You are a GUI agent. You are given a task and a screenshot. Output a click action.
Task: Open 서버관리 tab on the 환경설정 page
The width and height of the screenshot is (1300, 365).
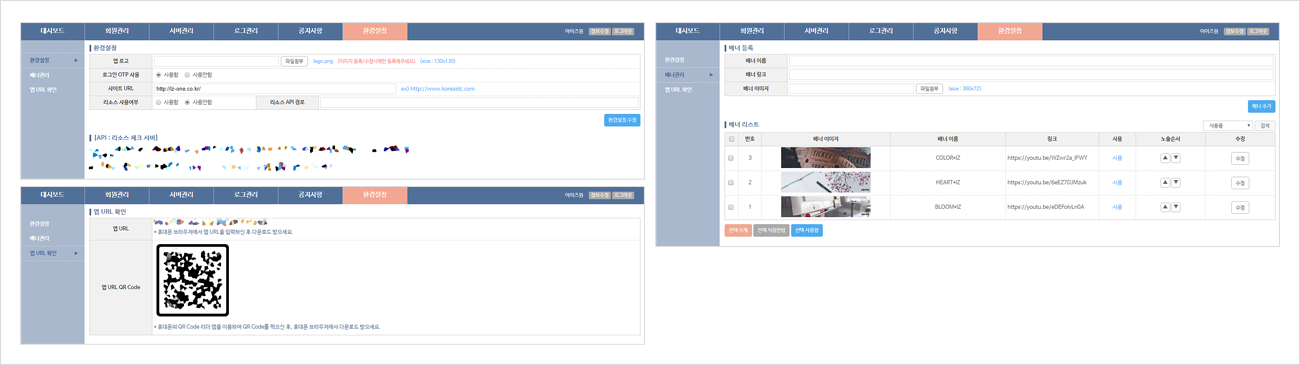coord(181,31)
